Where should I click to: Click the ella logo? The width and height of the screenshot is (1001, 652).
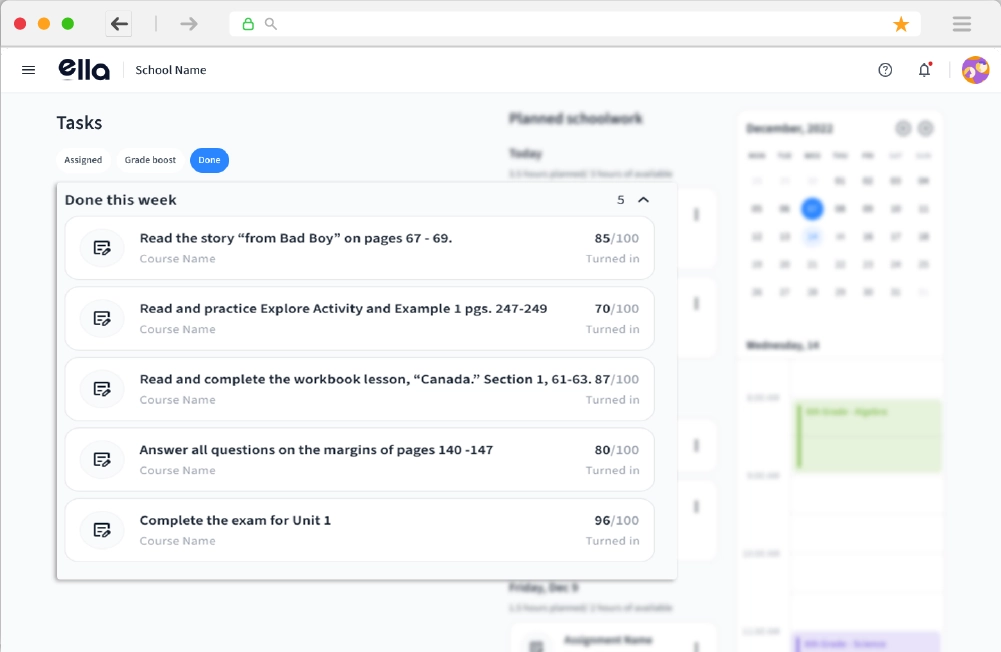click(x=84, y=69)
